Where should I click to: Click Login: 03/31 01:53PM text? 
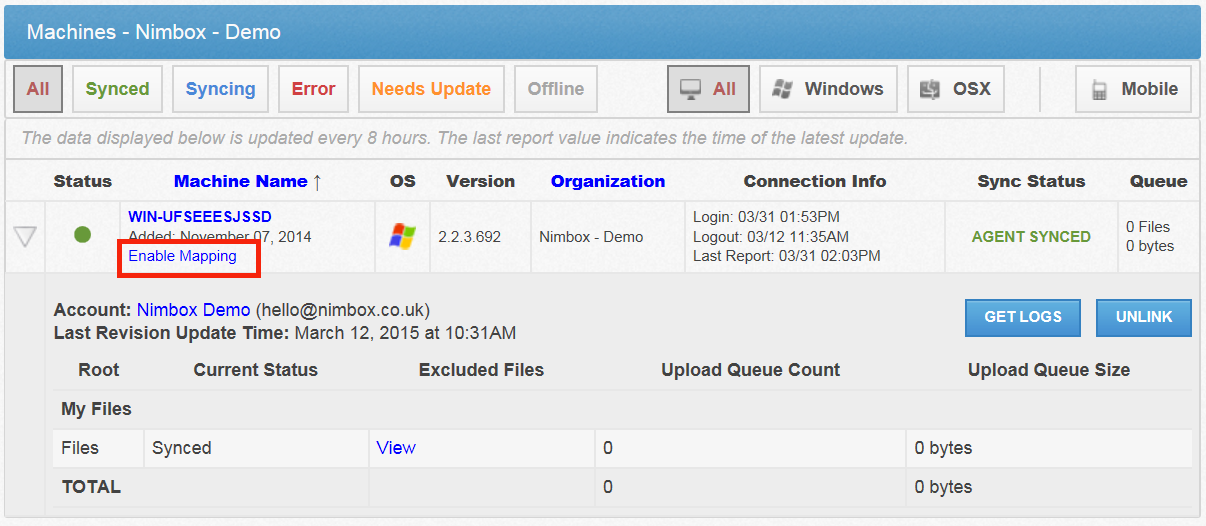coord(766,217)
